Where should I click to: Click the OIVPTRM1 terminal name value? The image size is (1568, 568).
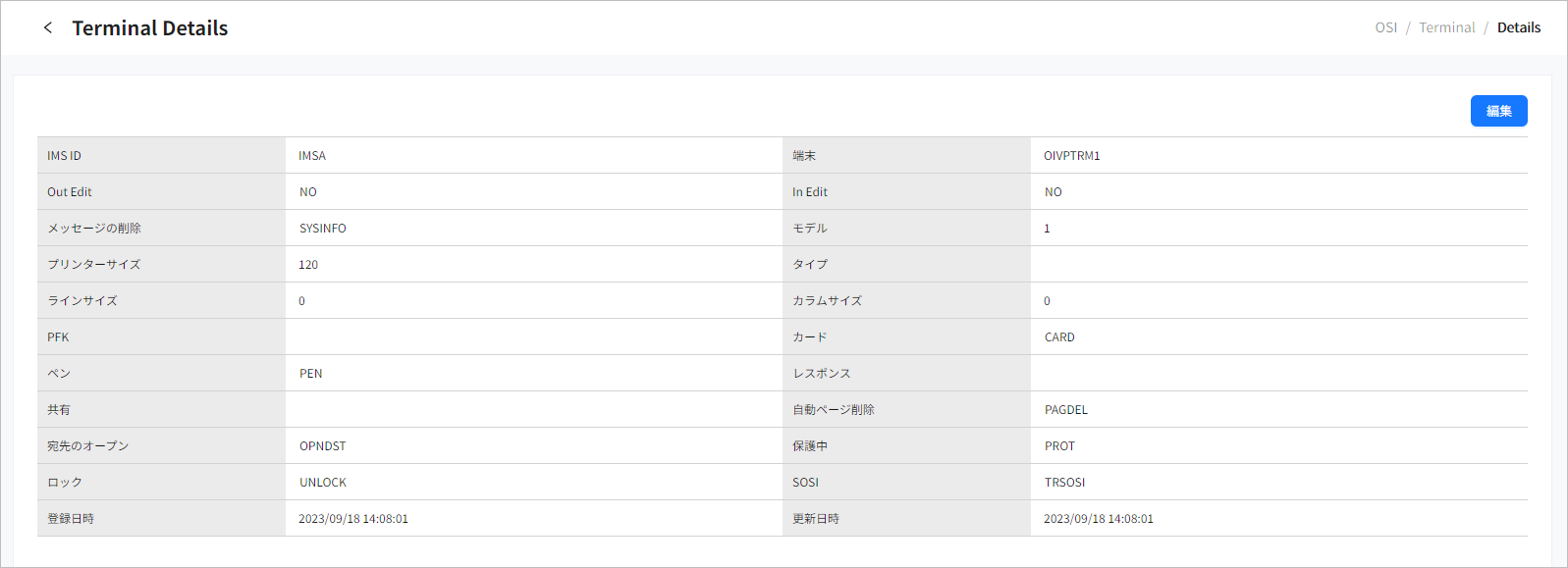coord(1071,156)
